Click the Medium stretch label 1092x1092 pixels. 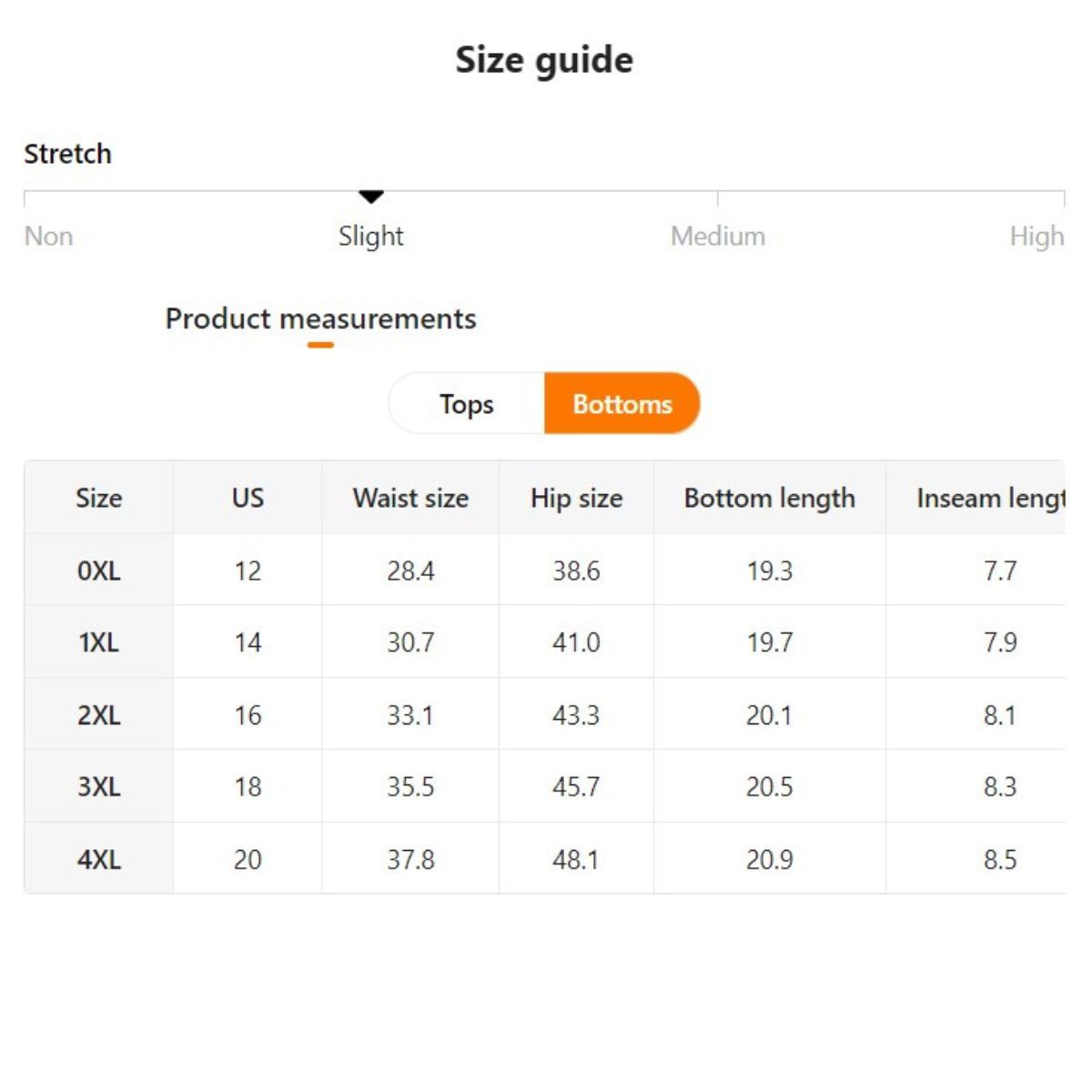point(717,237)
